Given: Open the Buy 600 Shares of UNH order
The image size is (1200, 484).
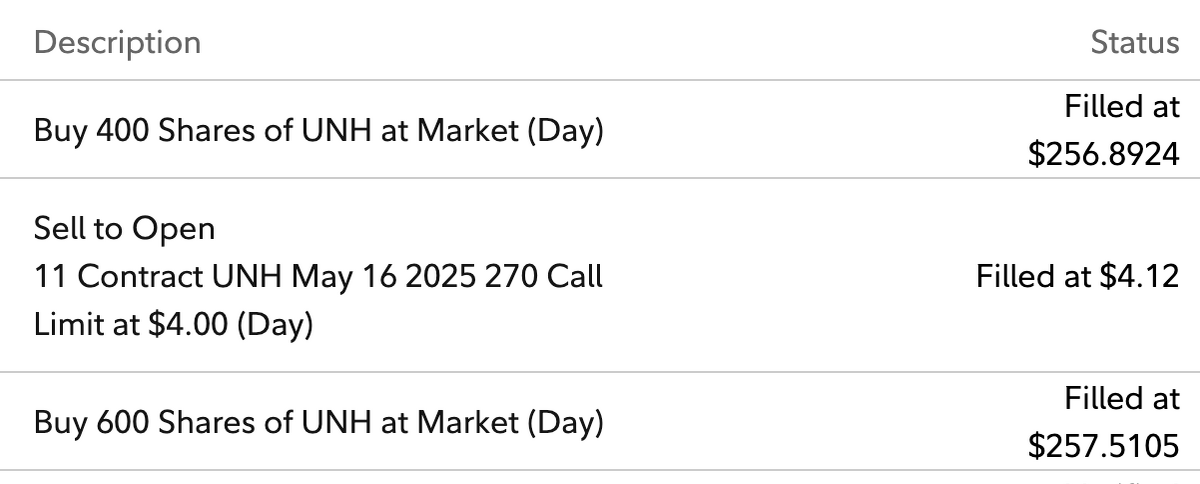Looking at the screenshot, I should coord(600,422).
